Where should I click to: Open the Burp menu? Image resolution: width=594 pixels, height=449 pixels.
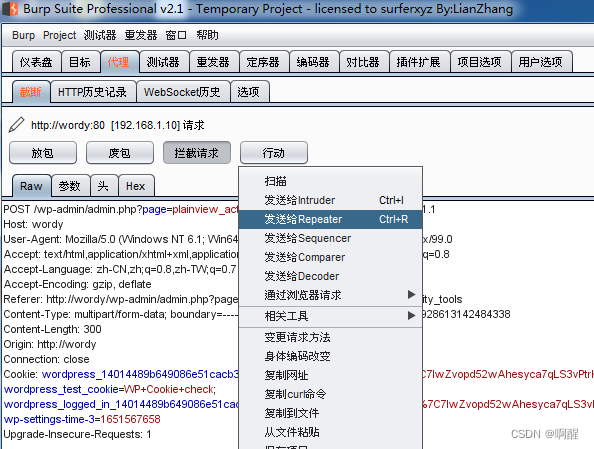pyautogui.click(x=23, y=35)
